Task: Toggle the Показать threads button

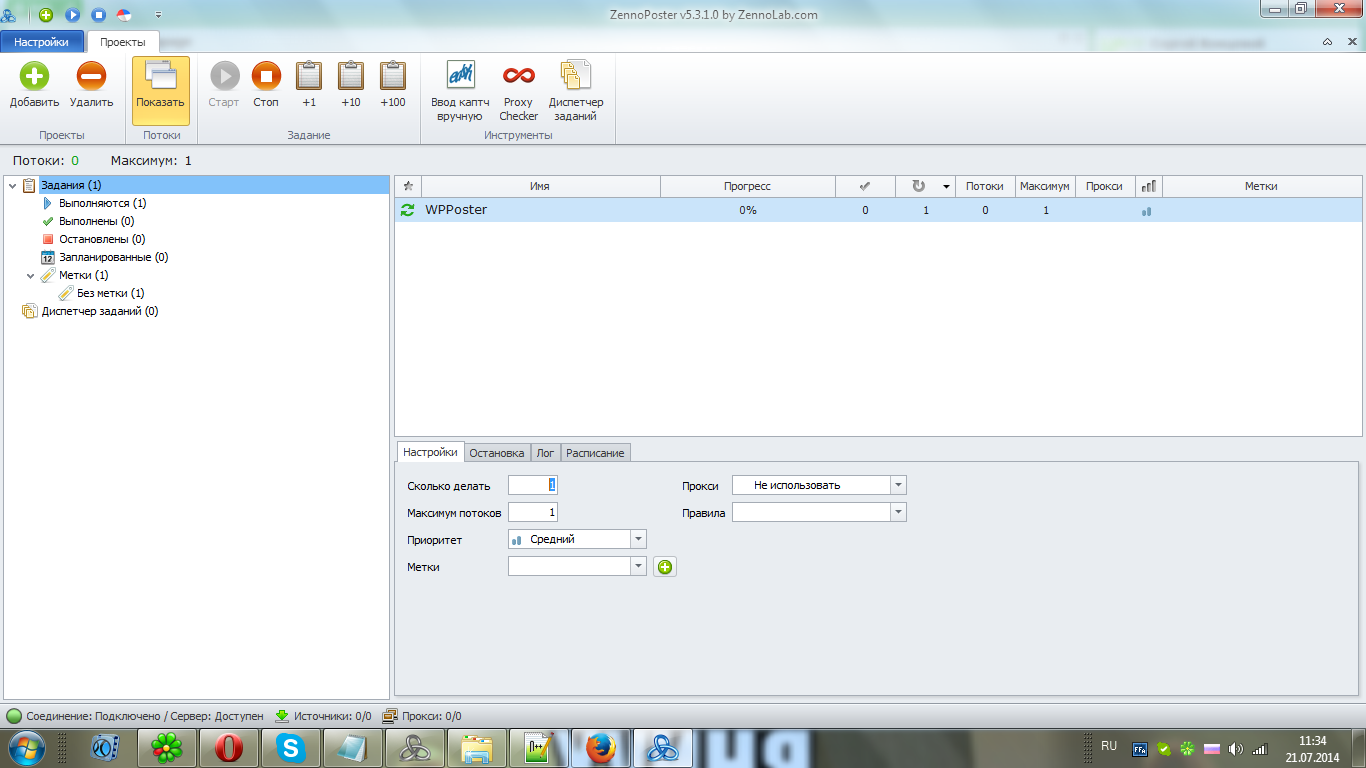Action: coord(161,90)
